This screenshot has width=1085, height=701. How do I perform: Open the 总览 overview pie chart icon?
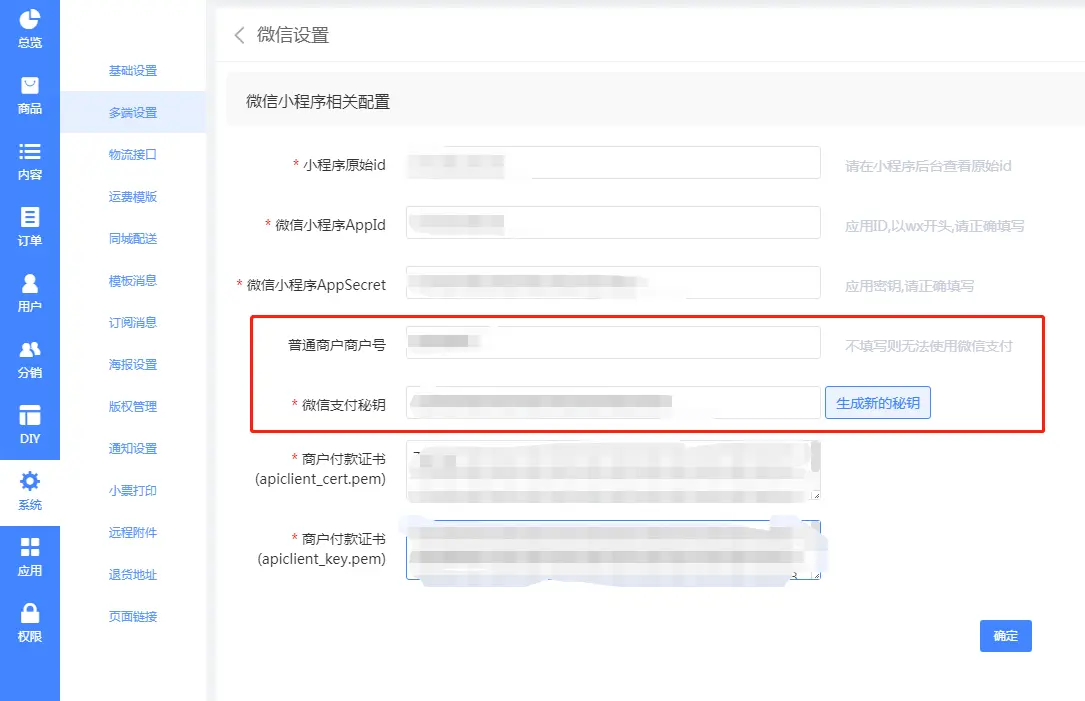click(x=30, y=20)
